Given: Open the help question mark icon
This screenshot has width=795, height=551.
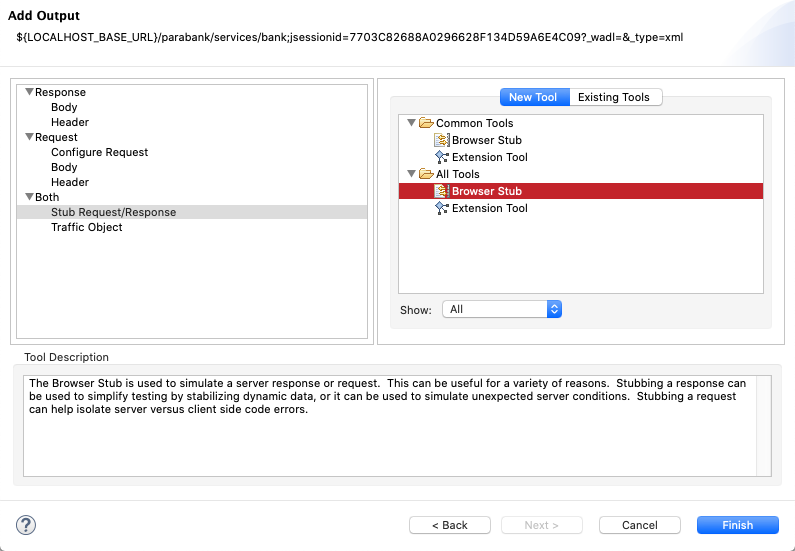Looking at the screenshot, I should (x=26, y=525).
